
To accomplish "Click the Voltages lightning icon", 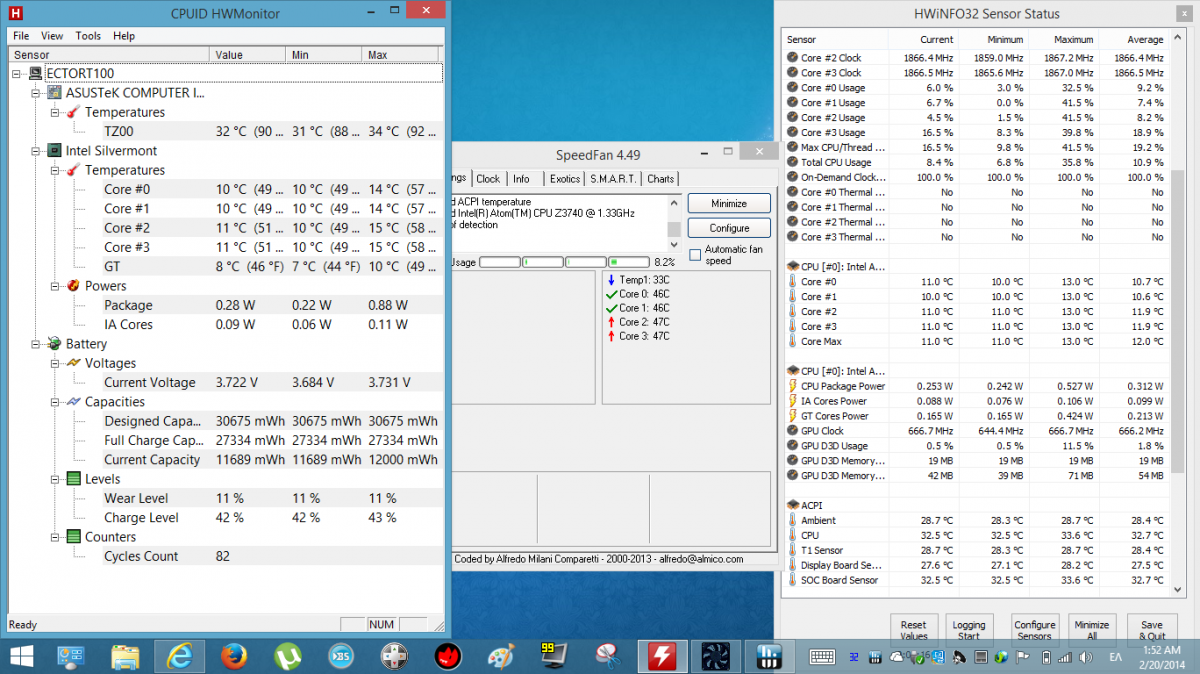I will tap(74, 363).
